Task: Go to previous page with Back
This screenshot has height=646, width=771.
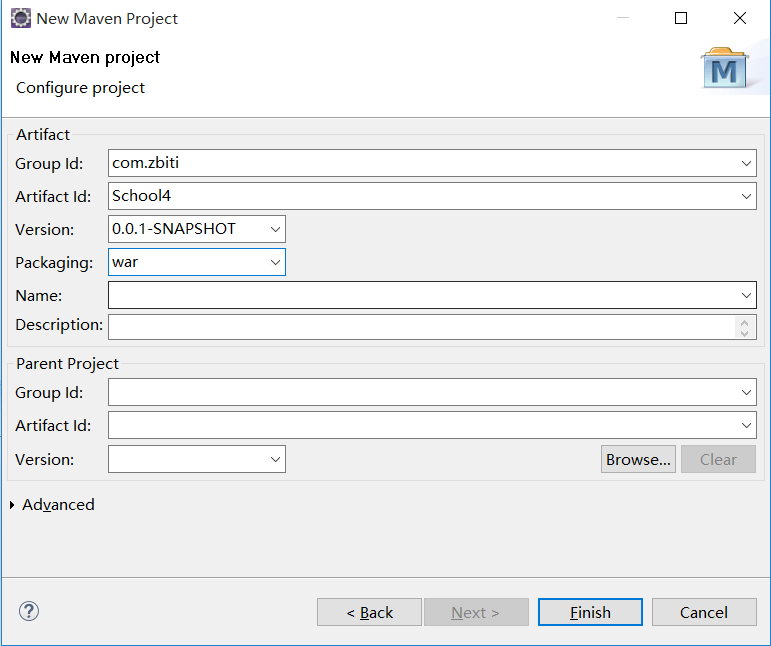Action: point(369,612)
